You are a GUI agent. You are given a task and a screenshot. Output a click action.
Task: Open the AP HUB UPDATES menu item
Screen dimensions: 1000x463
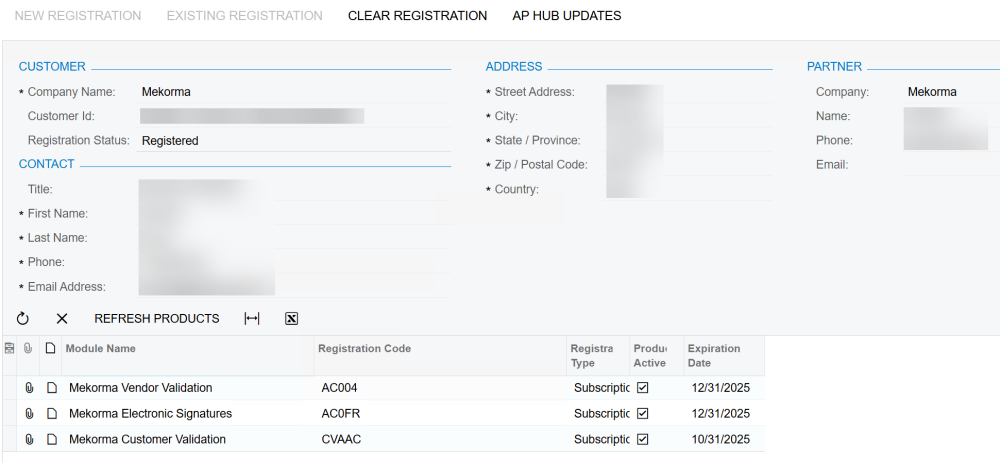coord(567,16)
